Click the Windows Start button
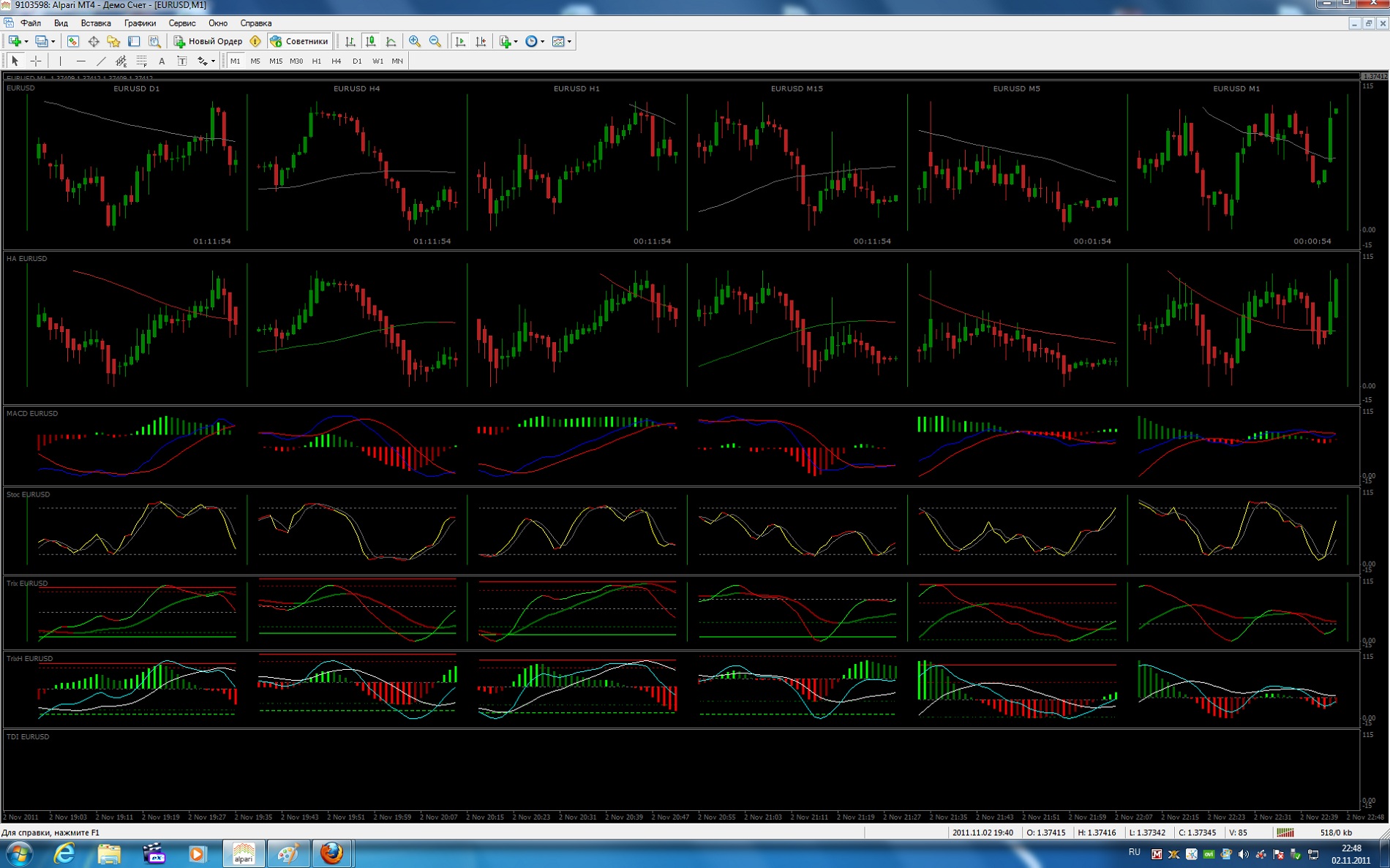Screen dimensions: 1390x868 19,853
